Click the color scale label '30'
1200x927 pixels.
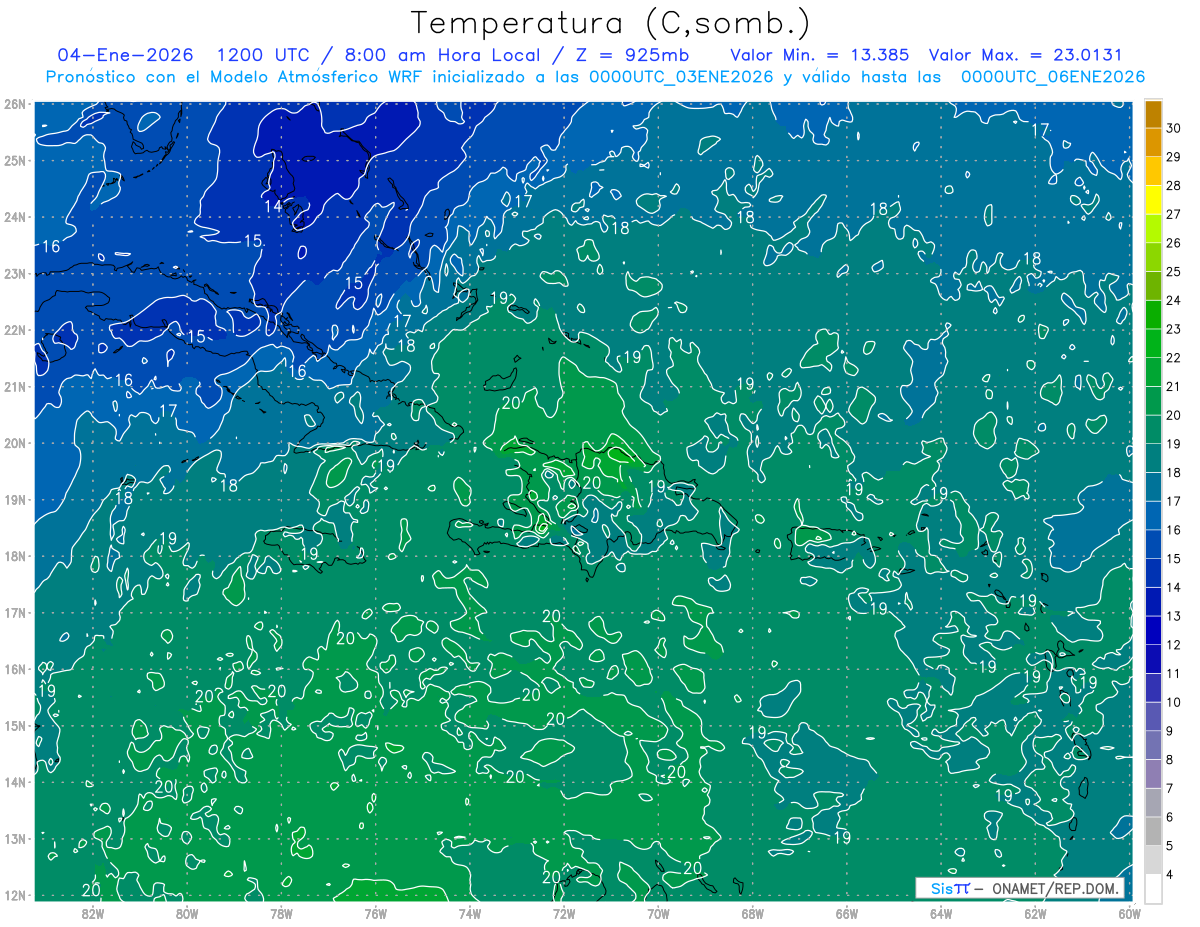coord(1174,128)
